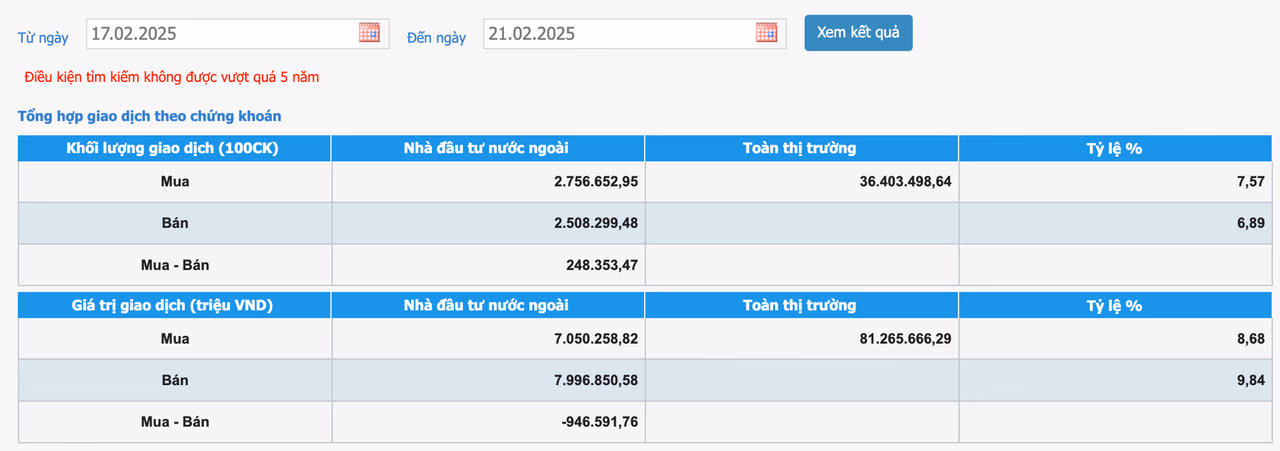Click the red 5-year search condition warning
This screenshot has height=451, width=1280.
172,77
